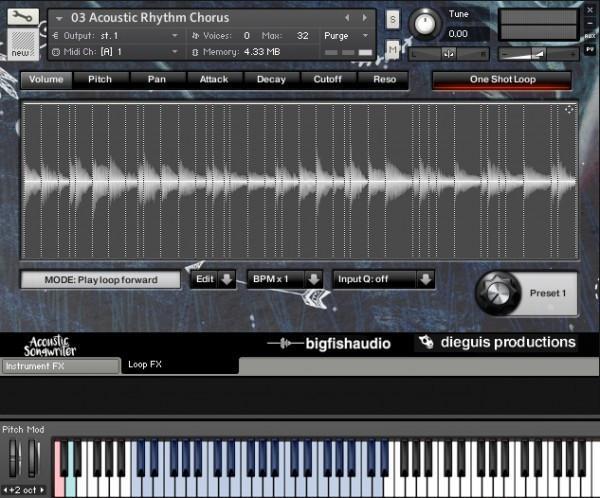Click the next instrument arrow
The image size is (600, 498).
pos(365,18)
